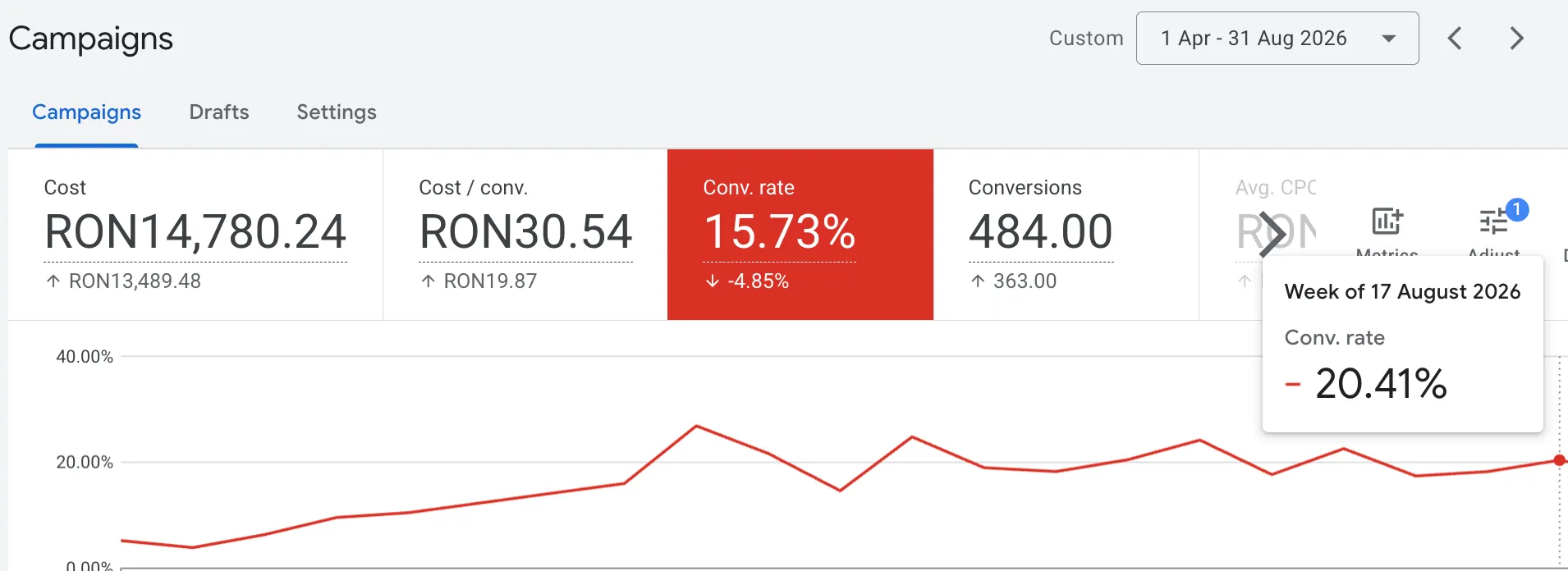Click the Custom date label
This screenshot has height=571, width=1568.
pyautogui.click(x=1086, y=39)
